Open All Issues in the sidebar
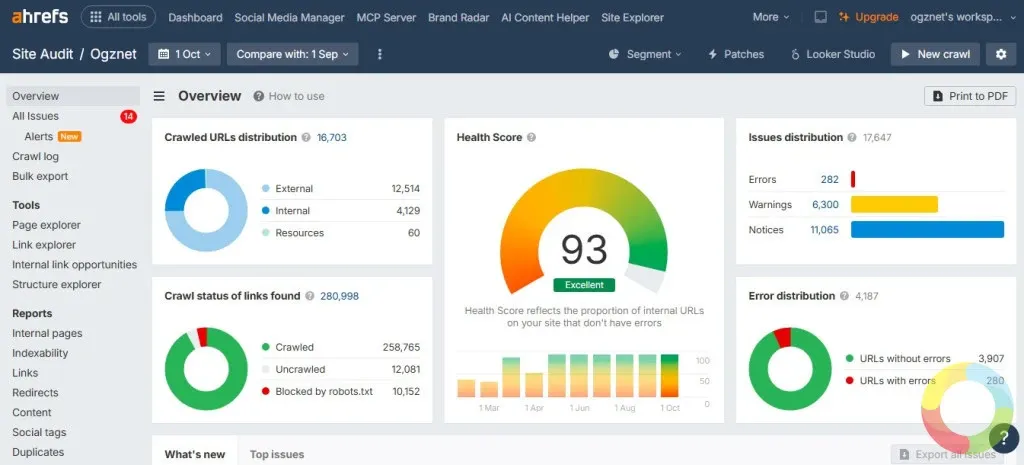The height and width of the screenshot is (465, 1024). [x=35, y=116]
